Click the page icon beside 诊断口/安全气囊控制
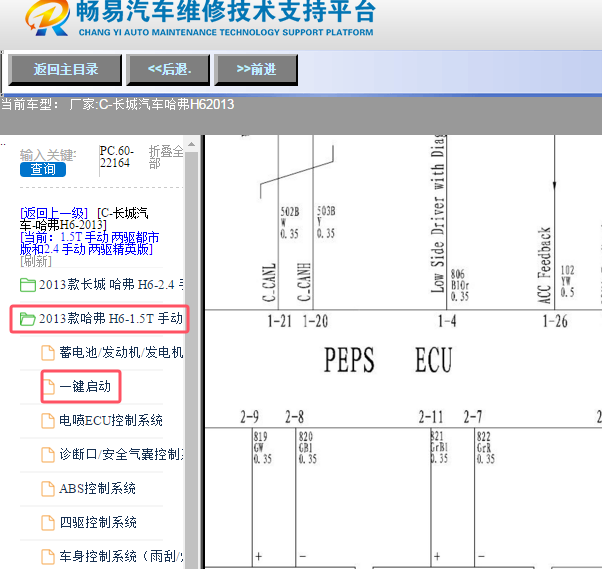The height and width of the screenshot is (569, 602). [48, 455]
